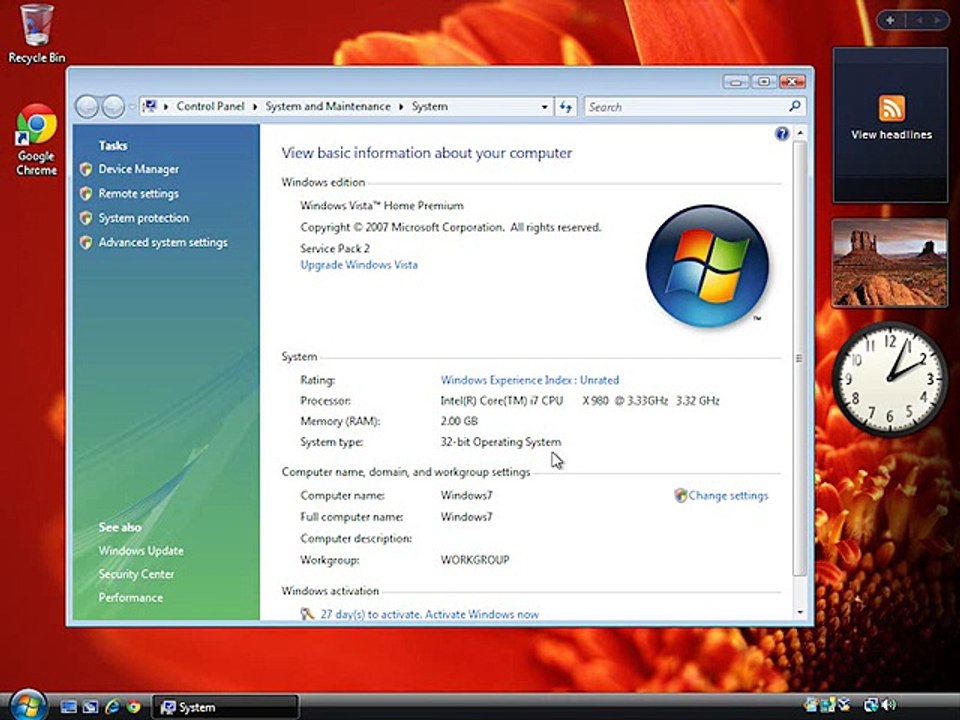Open Device Manager task link
Screen dimensions: 960x720
click(138, 169)
